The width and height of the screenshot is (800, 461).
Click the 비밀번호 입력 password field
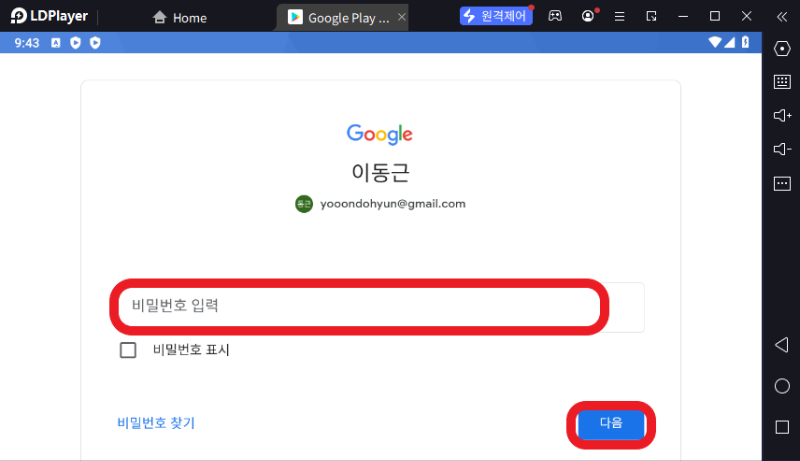point(378,306)
